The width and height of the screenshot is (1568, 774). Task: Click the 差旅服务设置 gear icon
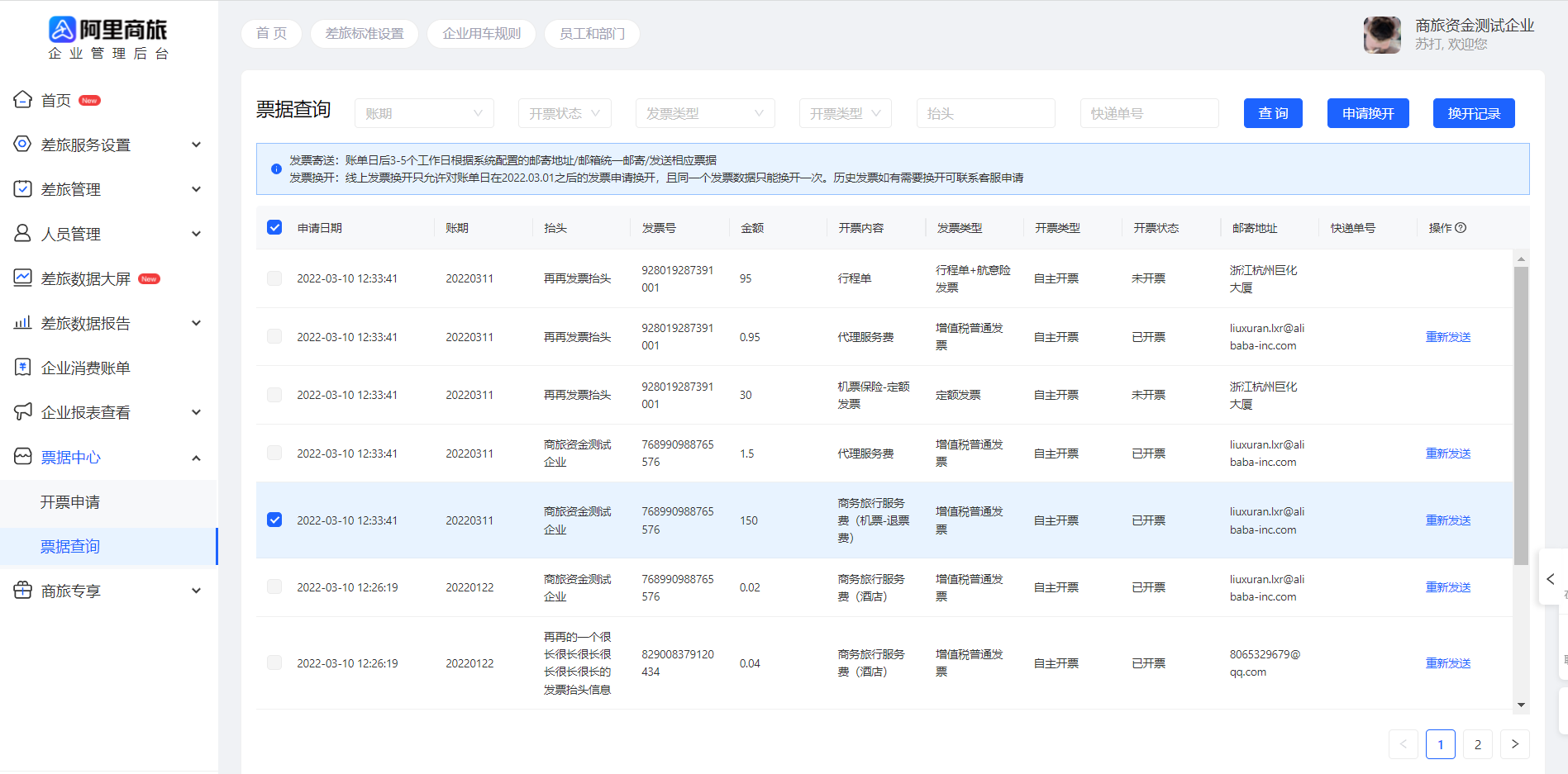click(x=23, y=145)
